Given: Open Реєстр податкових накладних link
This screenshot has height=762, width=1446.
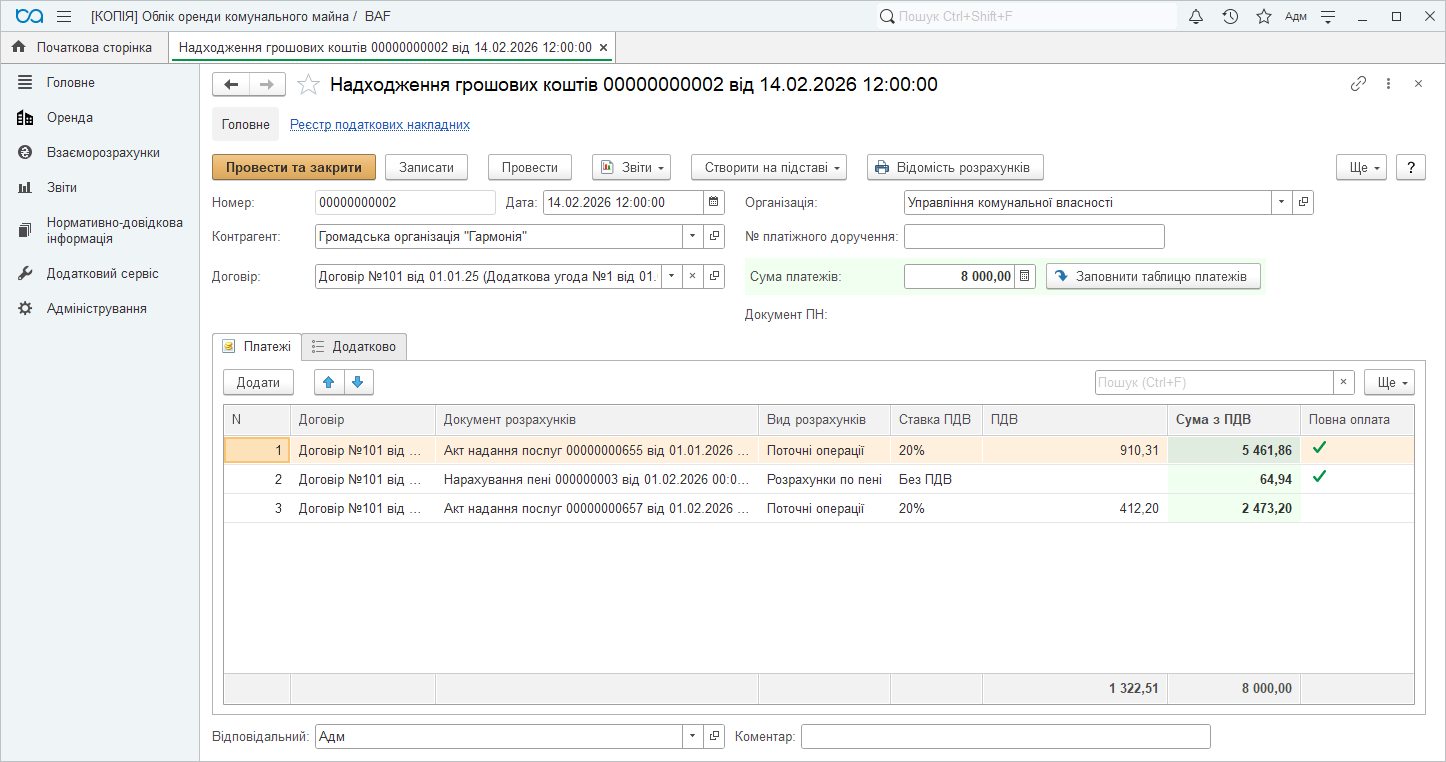Looking at the screenshot, I should (380, 125).
